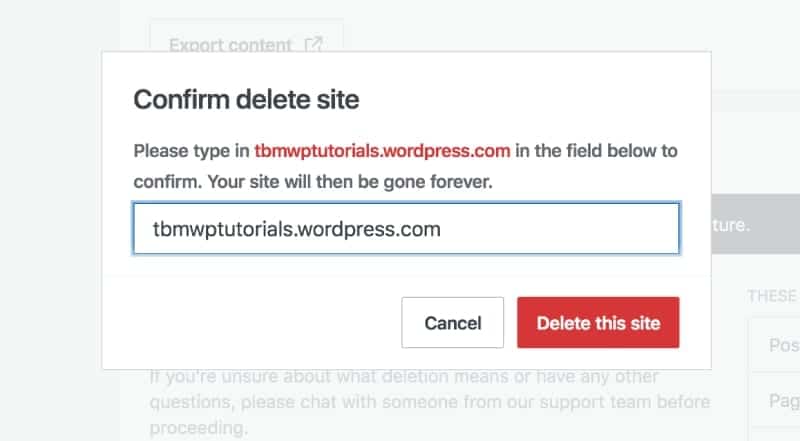The height and width of the screenshot is (441, 800).
Task: Click the Confirm delete site heading
Action: [x=246, y=100]
